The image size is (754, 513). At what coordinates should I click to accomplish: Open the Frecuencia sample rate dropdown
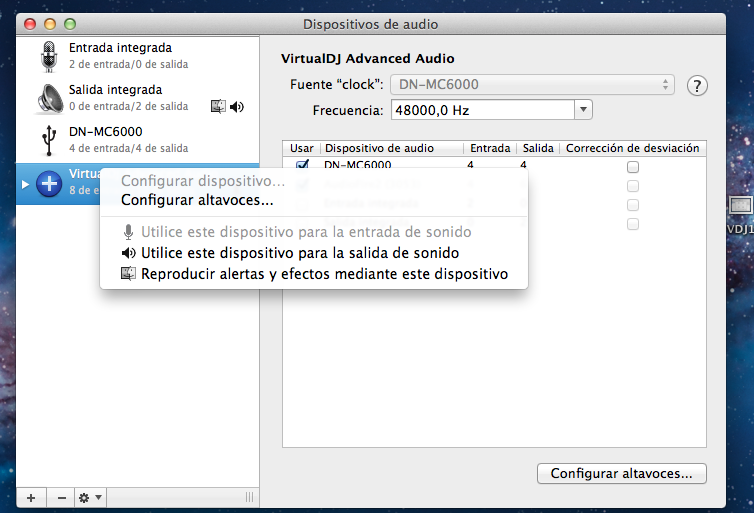pyautogui.click(x=584, y=110)
